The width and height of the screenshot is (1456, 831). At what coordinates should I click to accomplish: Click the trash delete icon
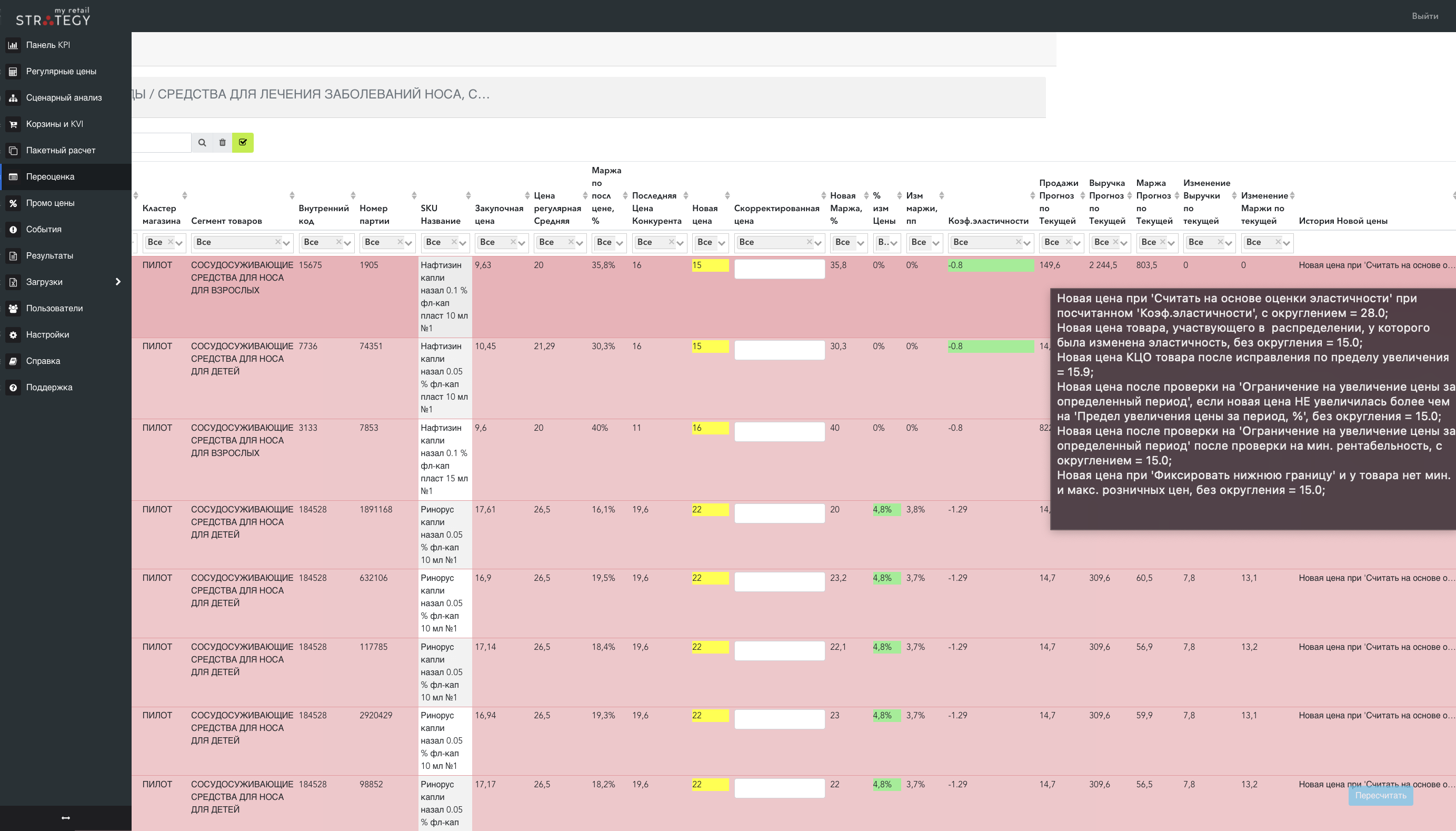pos(223,143)
